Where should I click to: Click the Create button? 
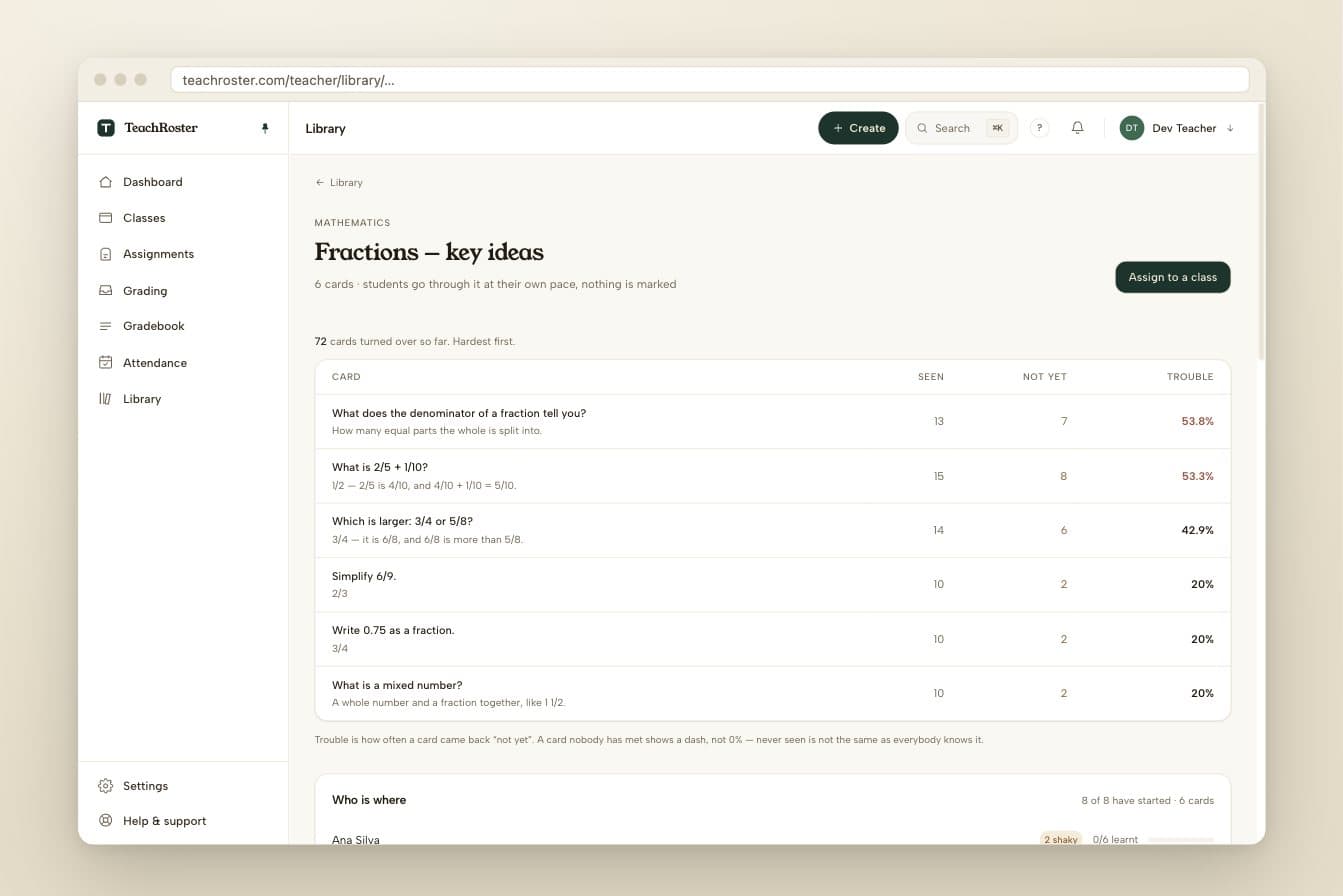(x=858, y=128)
